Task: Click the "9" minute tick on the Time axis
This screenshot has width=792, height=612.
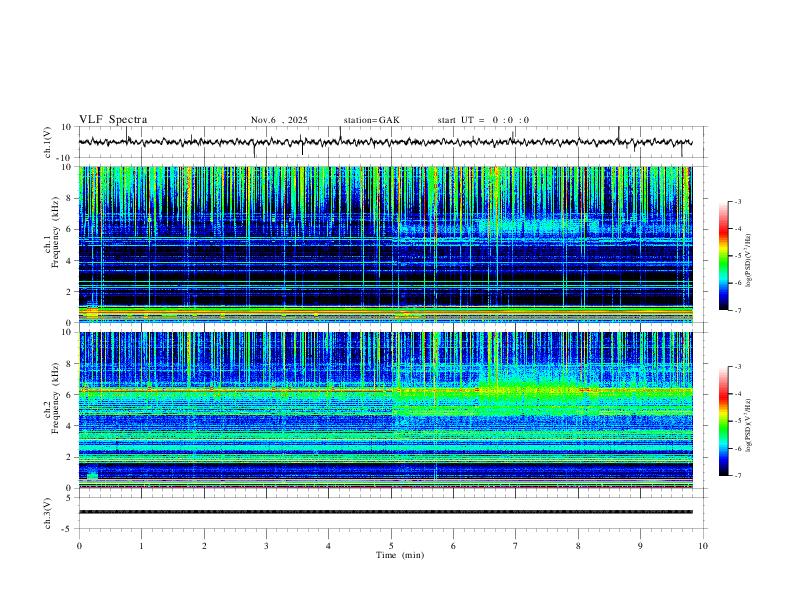Action: click(640, 546)
